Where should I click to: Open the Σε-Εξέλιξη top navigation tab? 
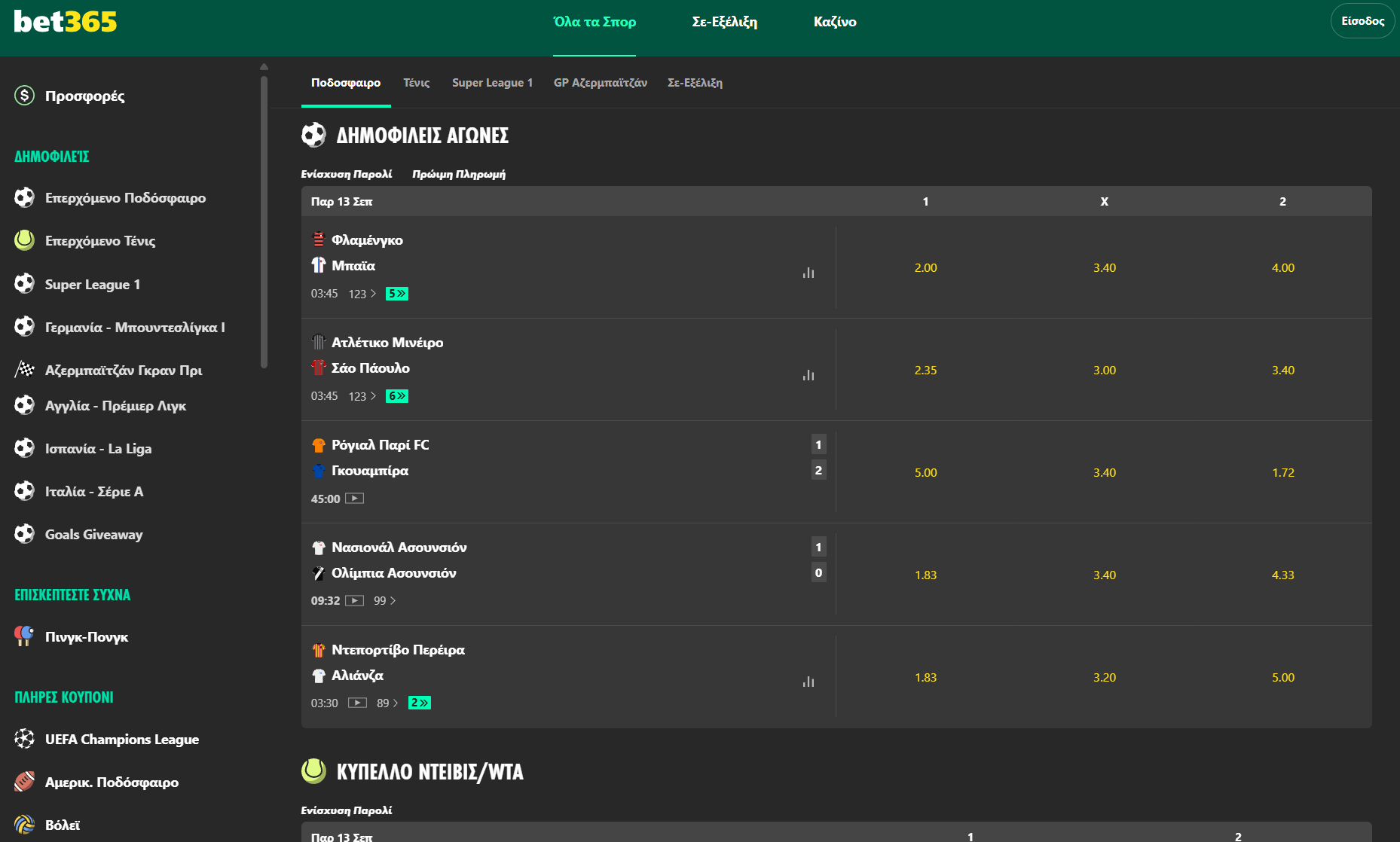pos(725,22)
